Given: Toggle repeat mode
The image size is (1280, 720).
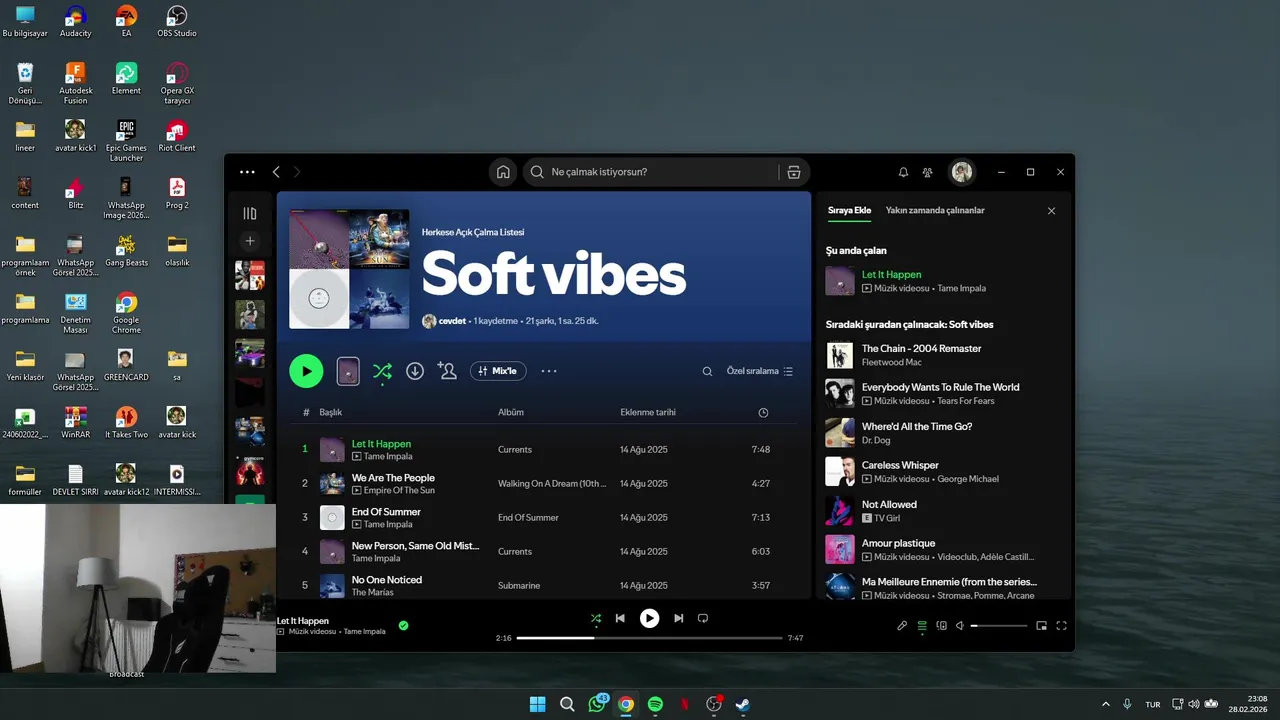Looking at the screenshot, I should click(x=703, y=618).
